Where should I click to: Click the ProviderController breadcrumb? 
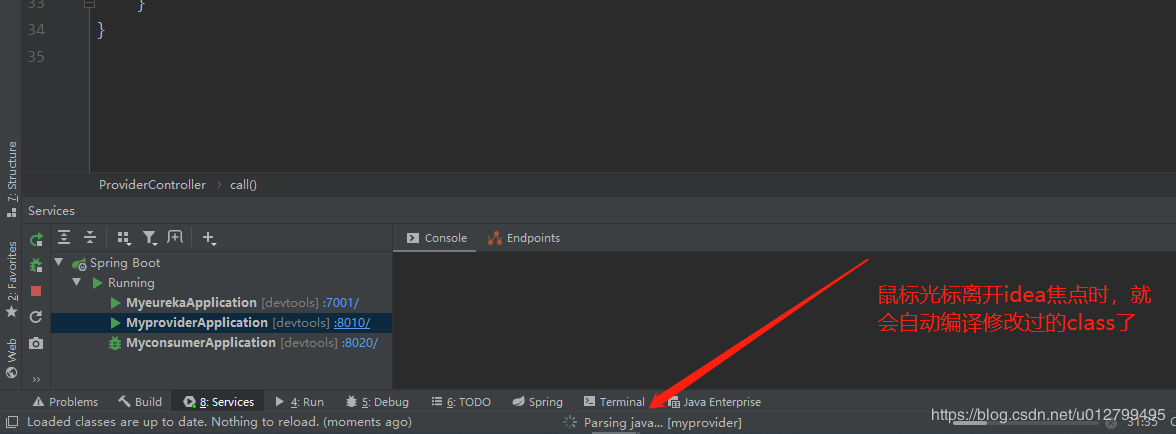152,184
